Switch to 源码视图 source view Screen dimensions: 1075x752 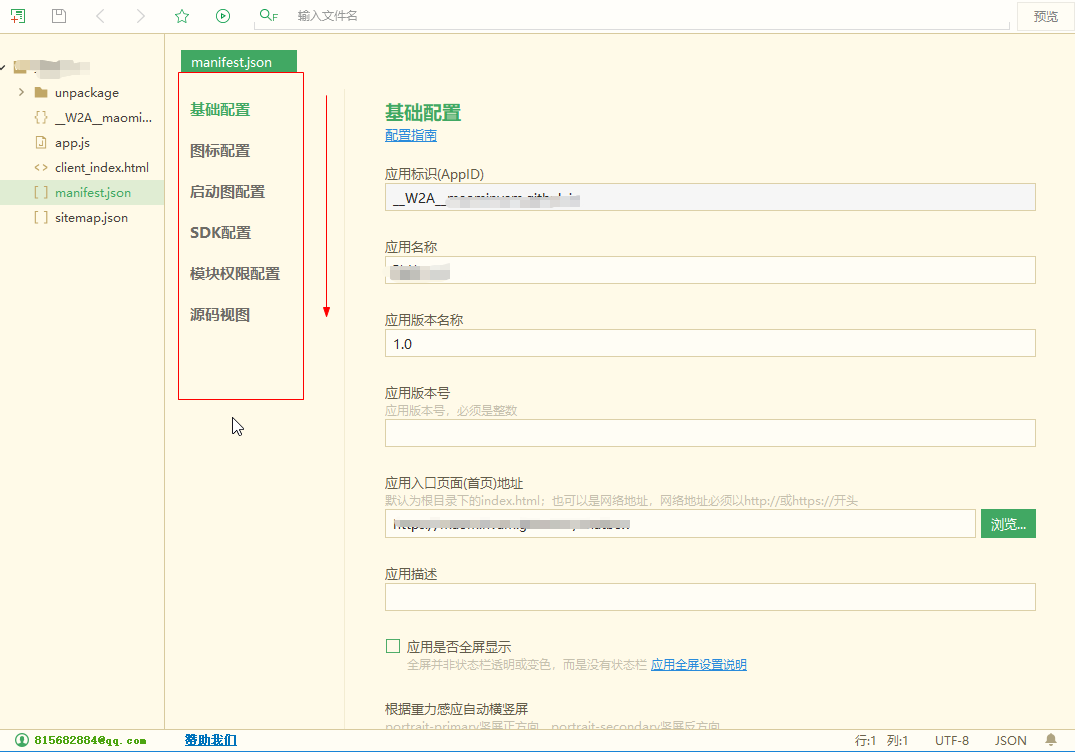pos(220,315)
